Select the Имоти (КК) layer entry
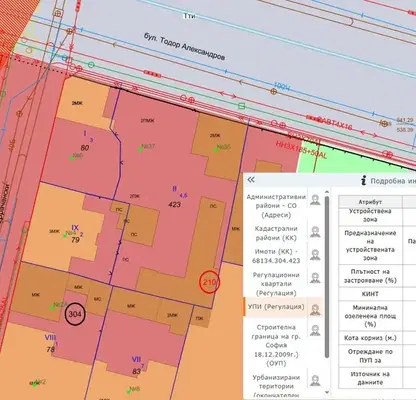416x400 pixels. click(x=276, y=256)
